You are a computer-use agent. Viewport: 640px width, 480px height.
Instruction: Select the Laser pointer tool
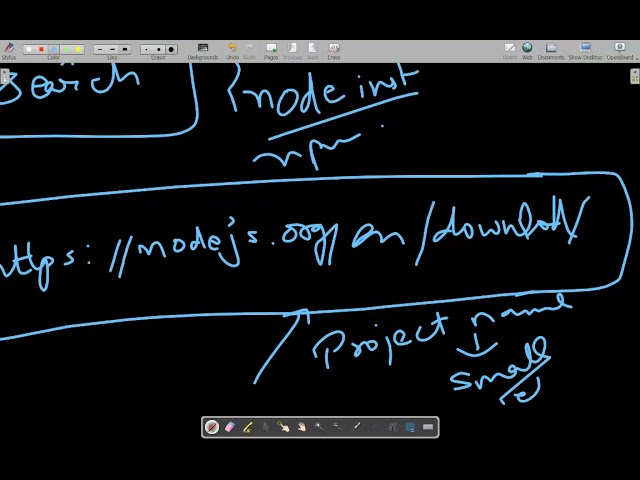click(x=356, y=427)
